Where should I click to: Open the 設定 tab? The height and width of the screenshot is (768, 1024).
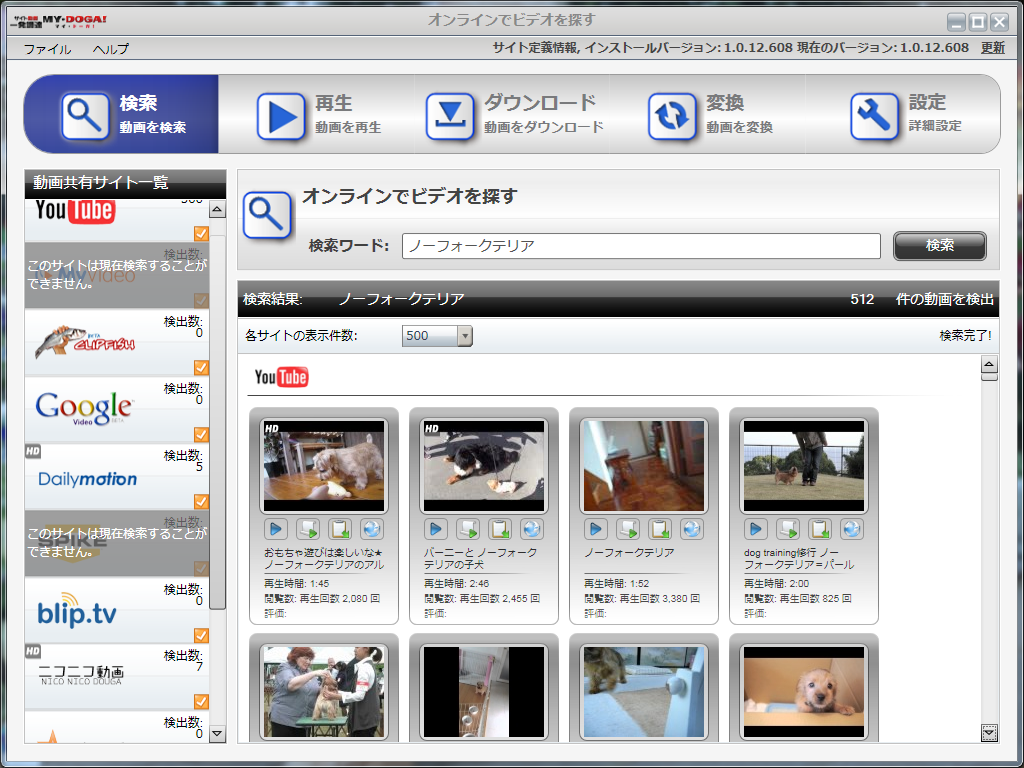[903, 114]
